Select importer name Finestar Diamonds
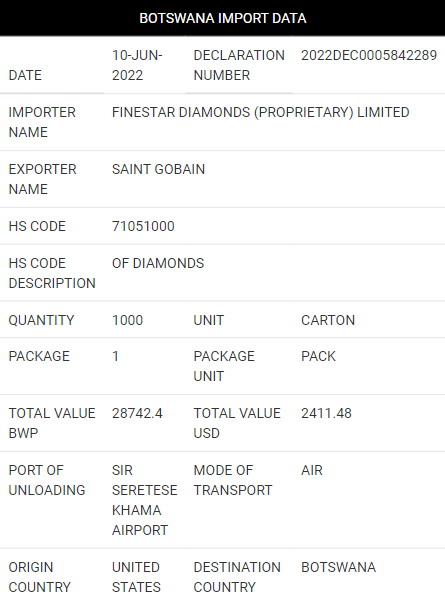 [260, 112]
